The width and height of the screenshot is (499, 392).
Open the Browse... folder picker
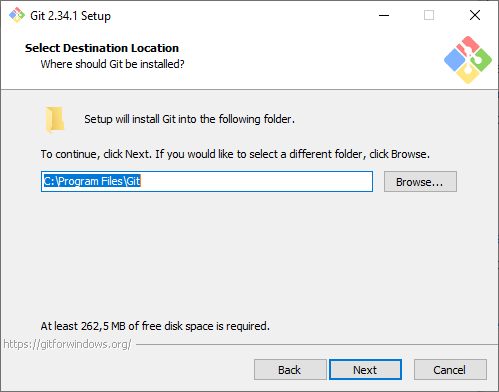coord(420,182)
